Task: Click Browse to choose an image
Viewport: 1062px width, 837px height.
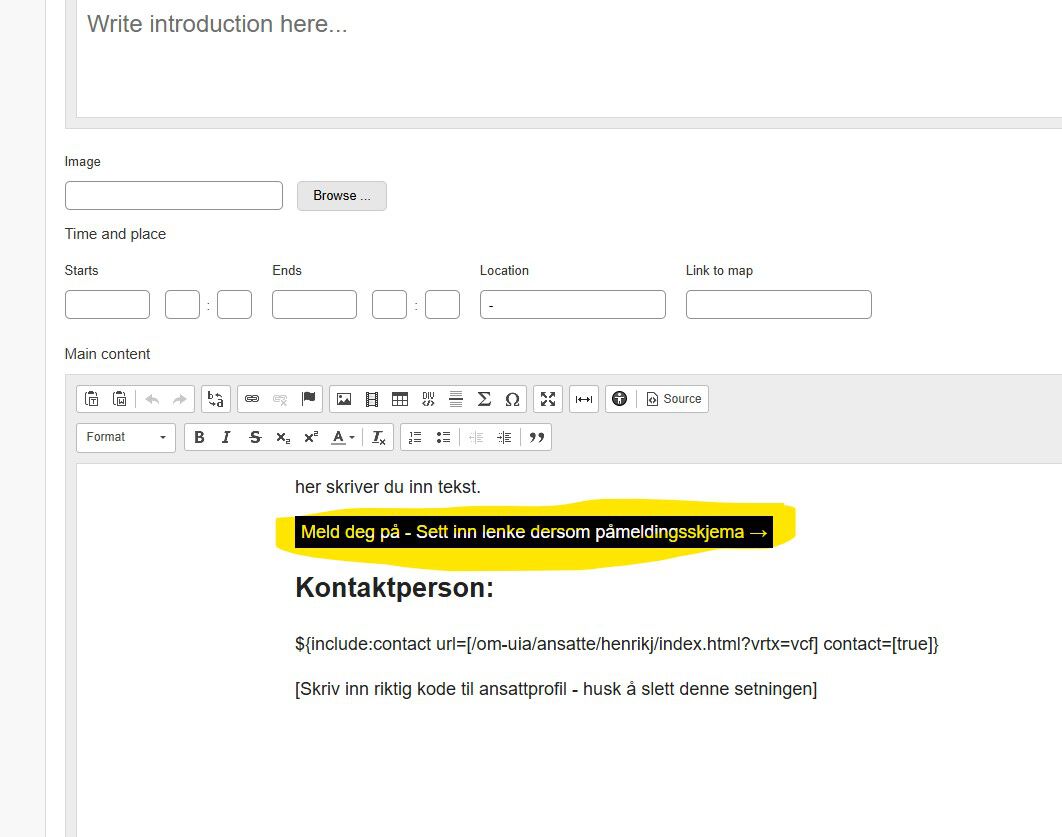Action: pyautogui.click(x=341, y=196)
